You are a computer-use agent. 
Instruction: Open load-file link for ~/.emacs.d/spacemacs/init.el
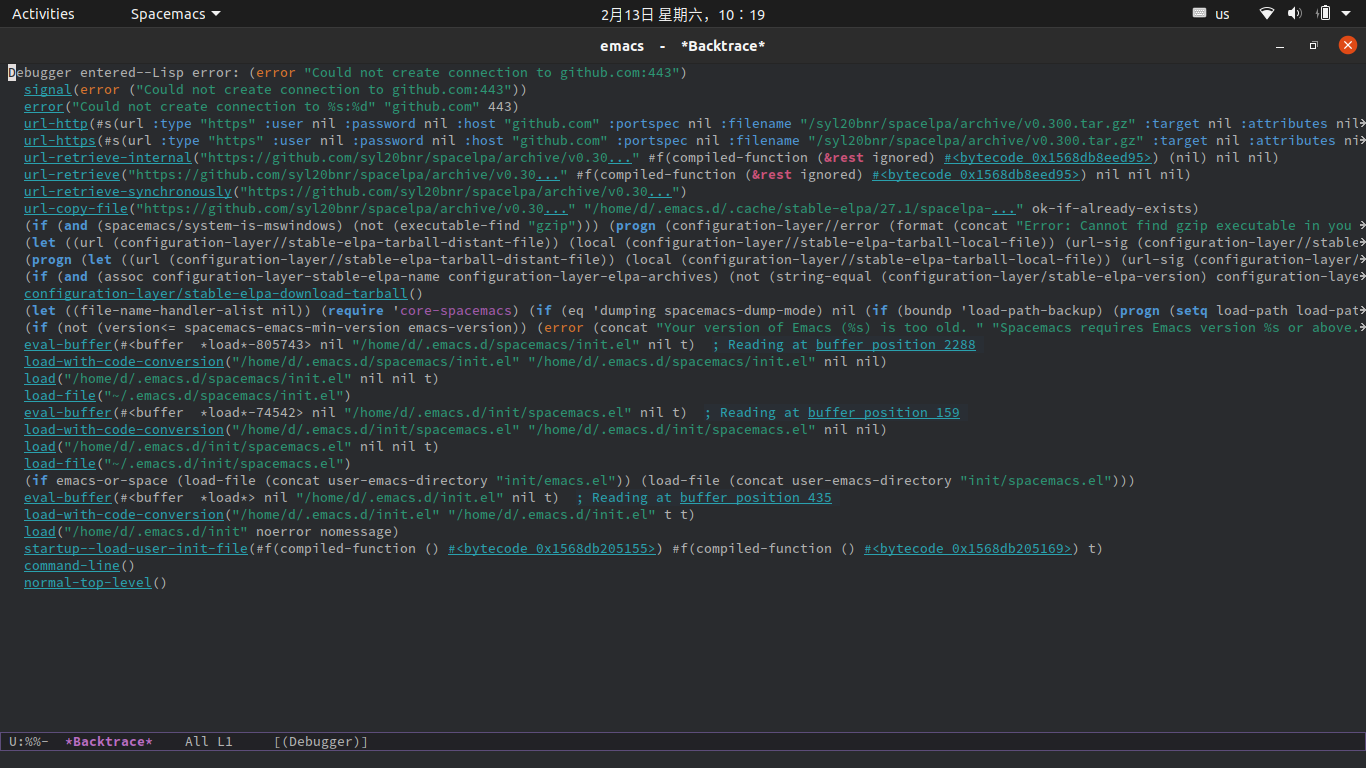(x=60, y=395)
